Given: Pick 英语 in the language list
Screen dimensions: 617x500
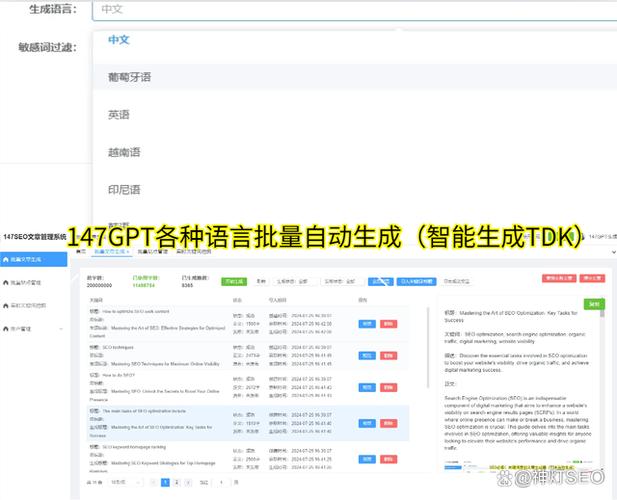Looking at the screenshot, I should [118, 115].
